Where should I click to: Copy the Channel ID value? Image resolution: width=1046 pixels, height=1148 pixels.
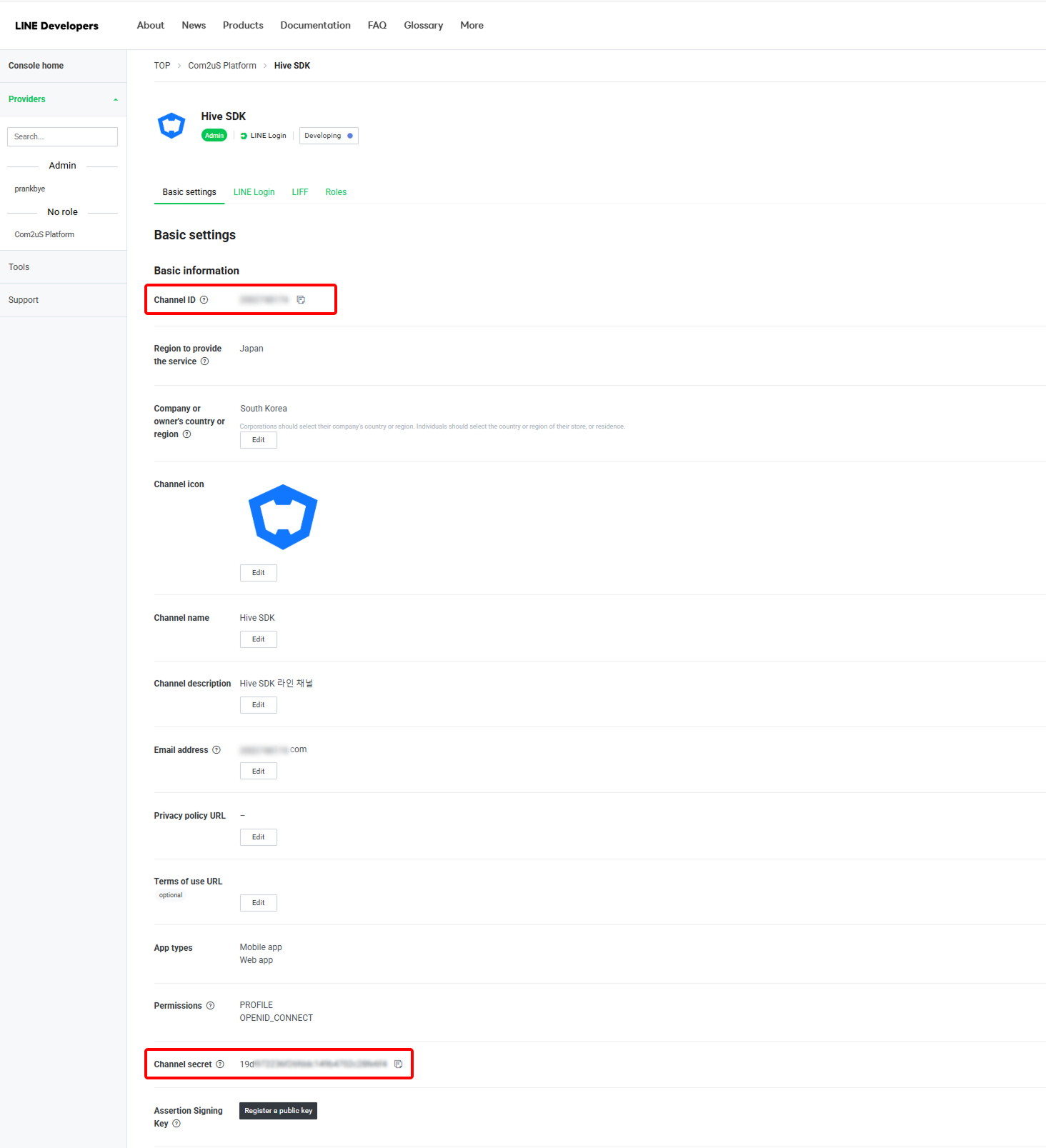pos(301,300)
